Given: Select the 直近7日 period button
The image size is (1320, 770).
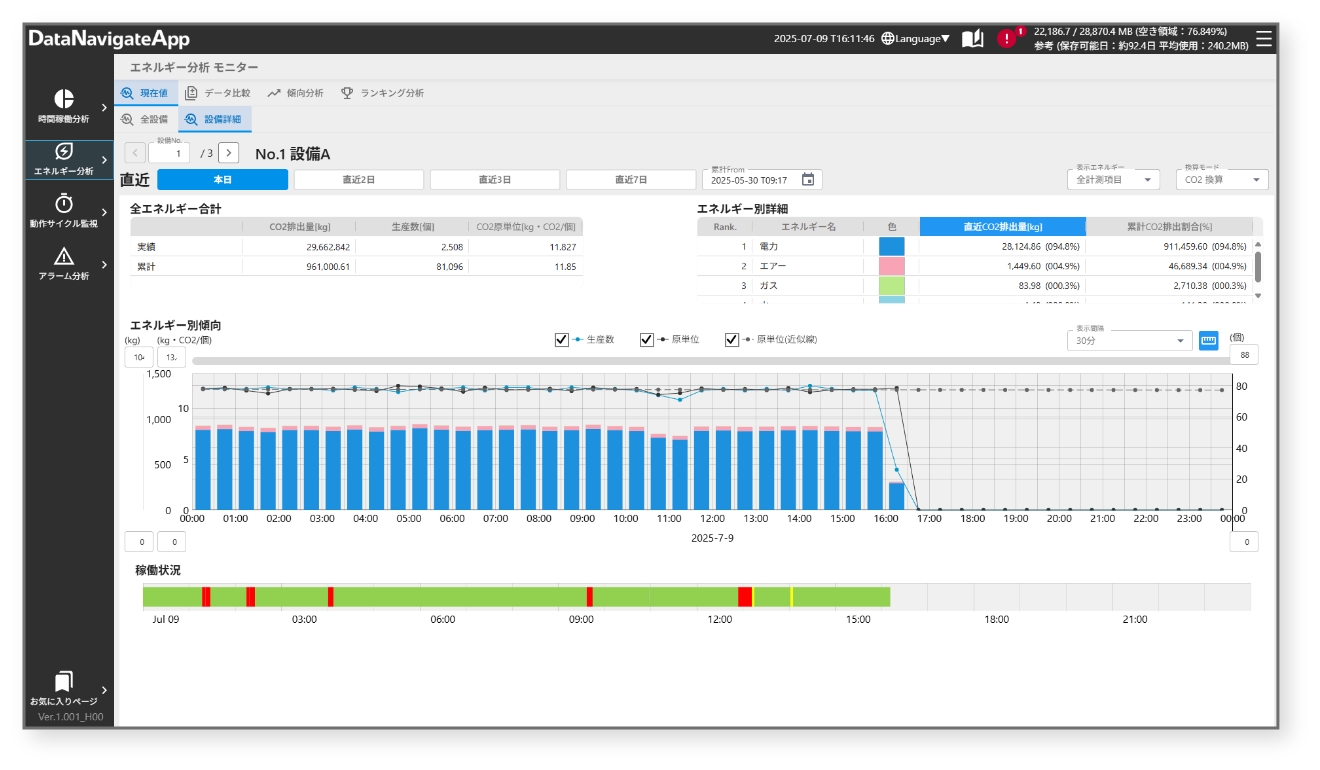Looking at the screenshot, I should [x=630, y=180].
